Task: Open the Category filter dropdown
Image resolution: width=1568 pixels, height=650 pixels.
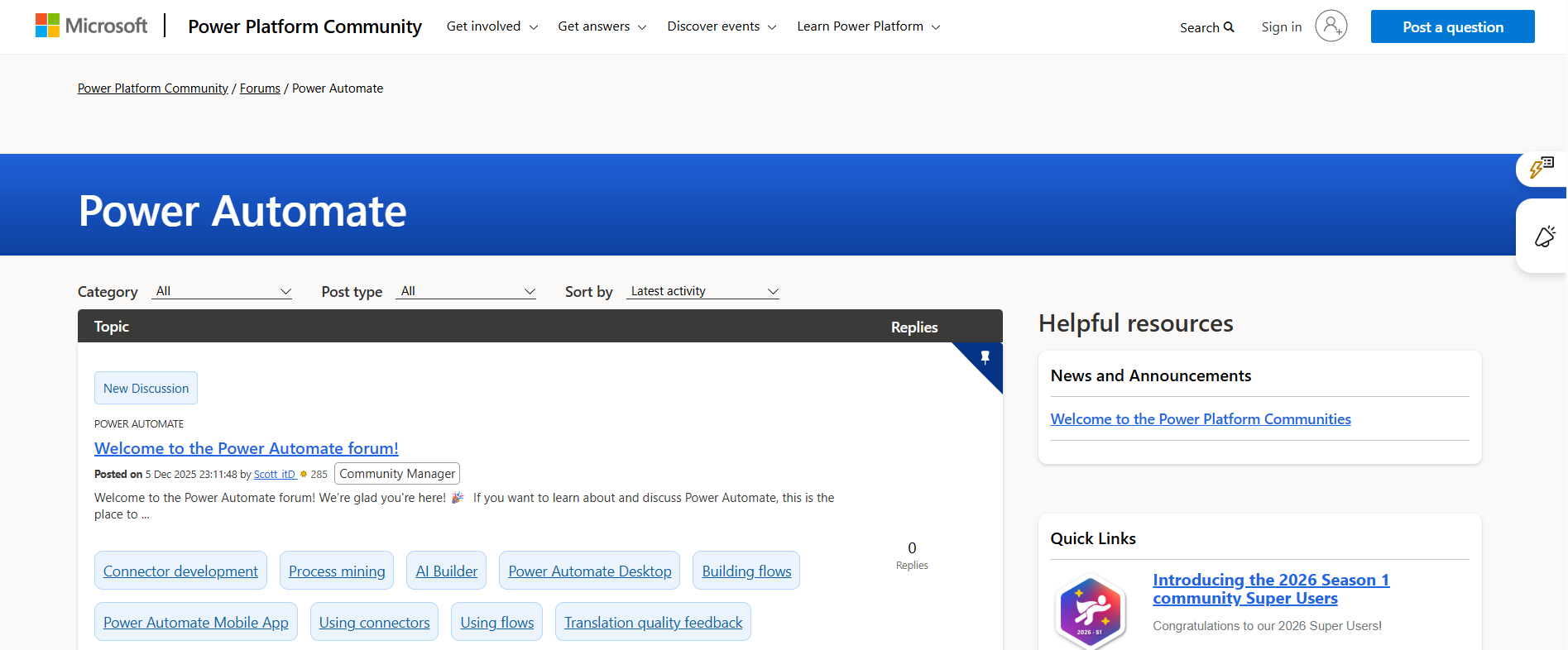Action: 222,291
